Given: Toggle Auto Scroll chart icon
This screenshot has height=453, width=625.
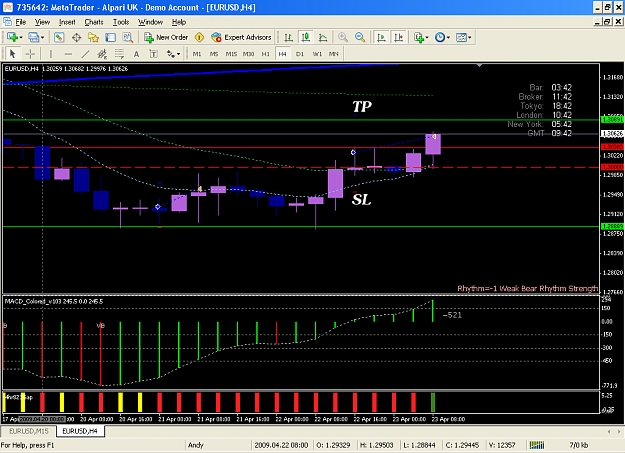Looking at the screenshot, I should (381, 37).
